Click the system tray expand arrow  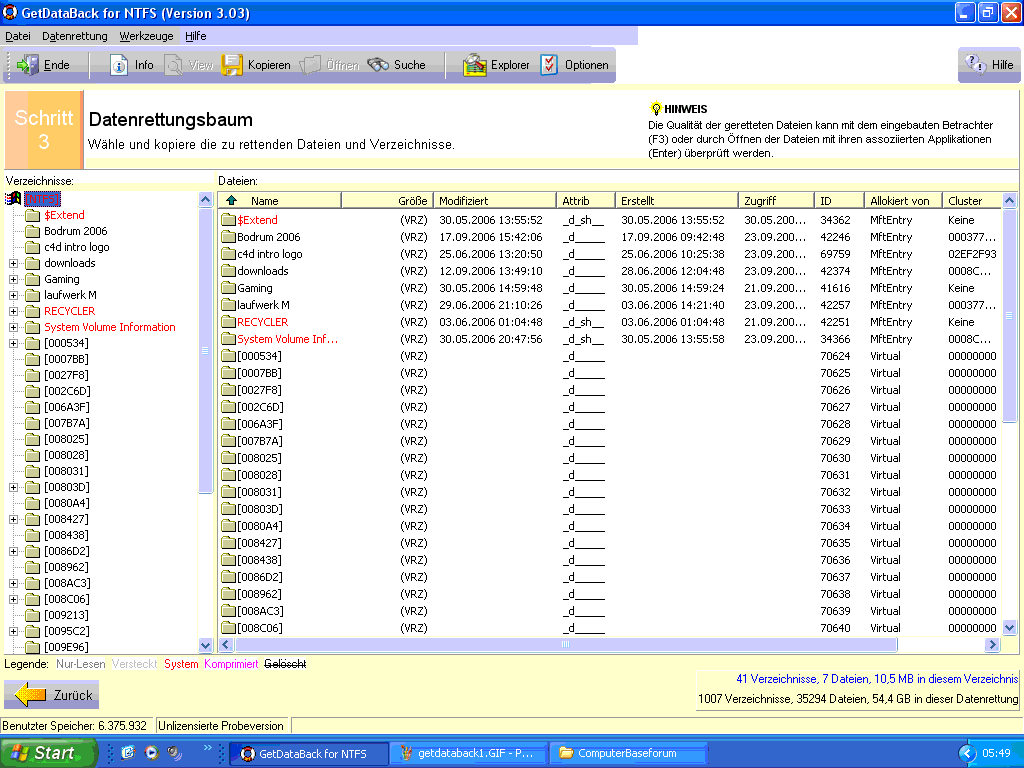tap(966, 753)
